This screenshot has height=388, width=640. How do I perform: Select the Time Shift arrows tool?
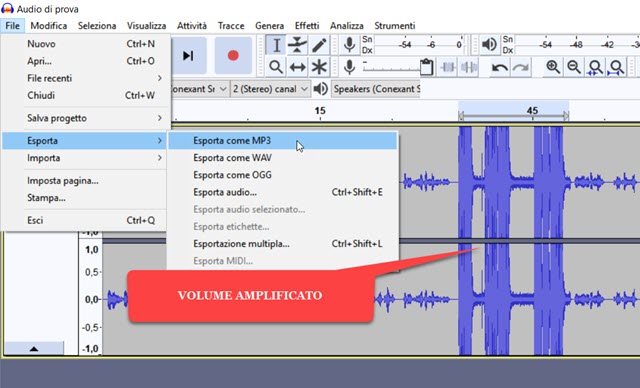297,67
